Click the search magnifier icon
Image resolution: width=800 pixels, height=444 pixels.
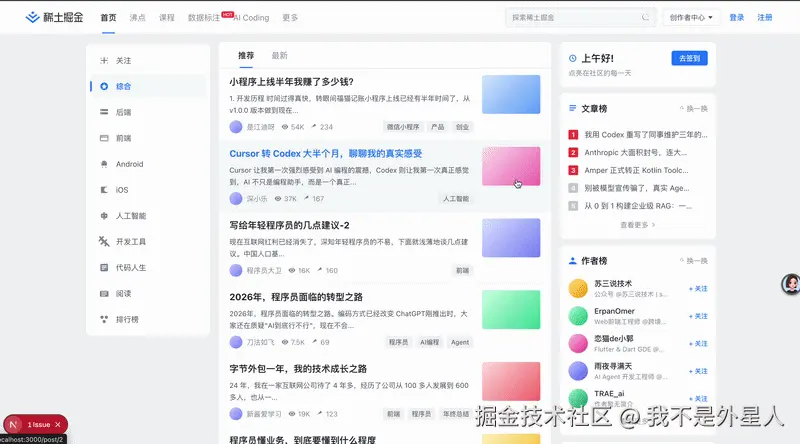(x=645, y=17)
